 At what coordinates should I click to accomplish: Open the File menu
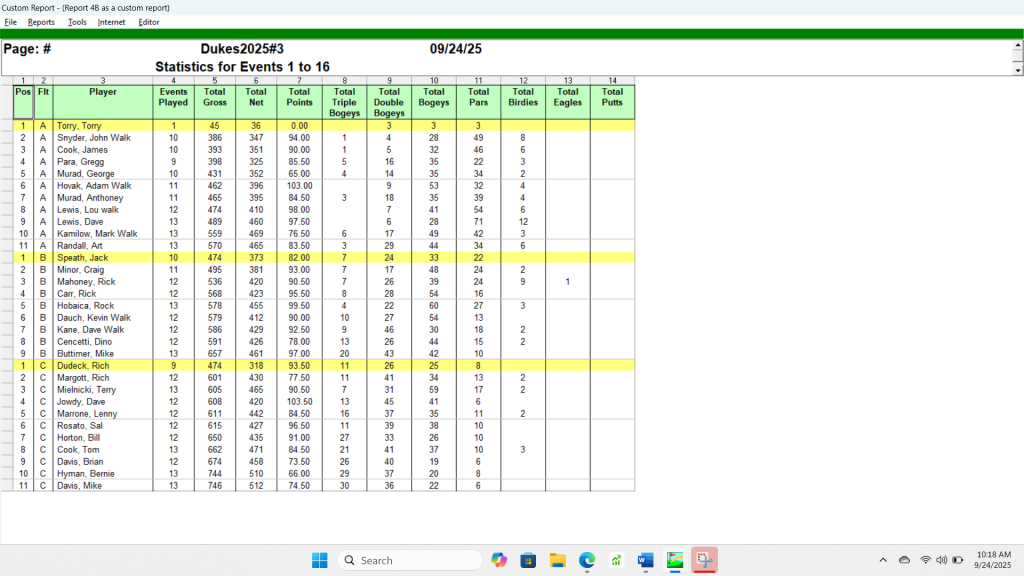tap(10, 22)
